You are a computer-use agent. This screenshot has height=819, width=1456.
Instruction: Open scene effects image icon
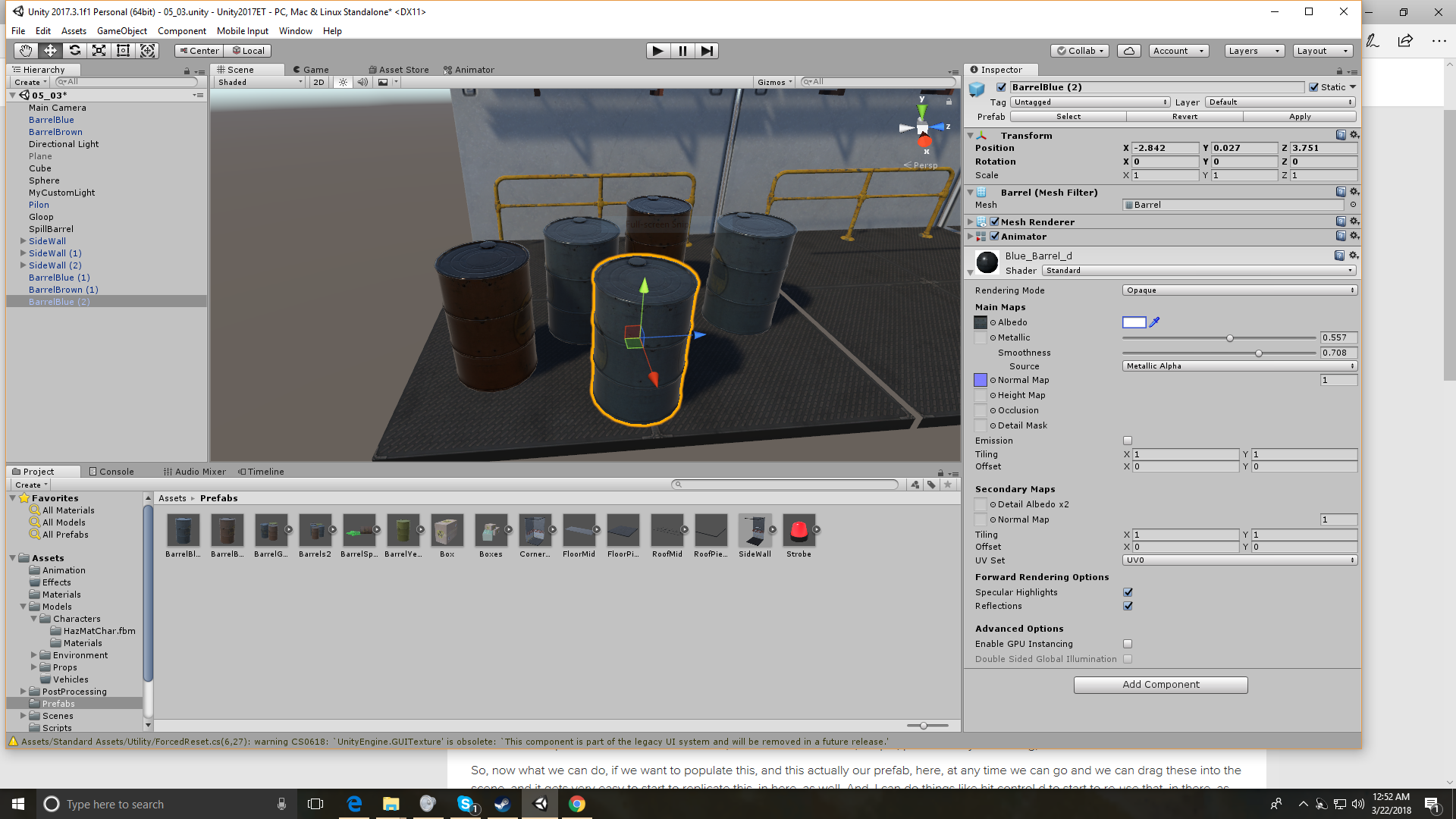click(383, 82)
